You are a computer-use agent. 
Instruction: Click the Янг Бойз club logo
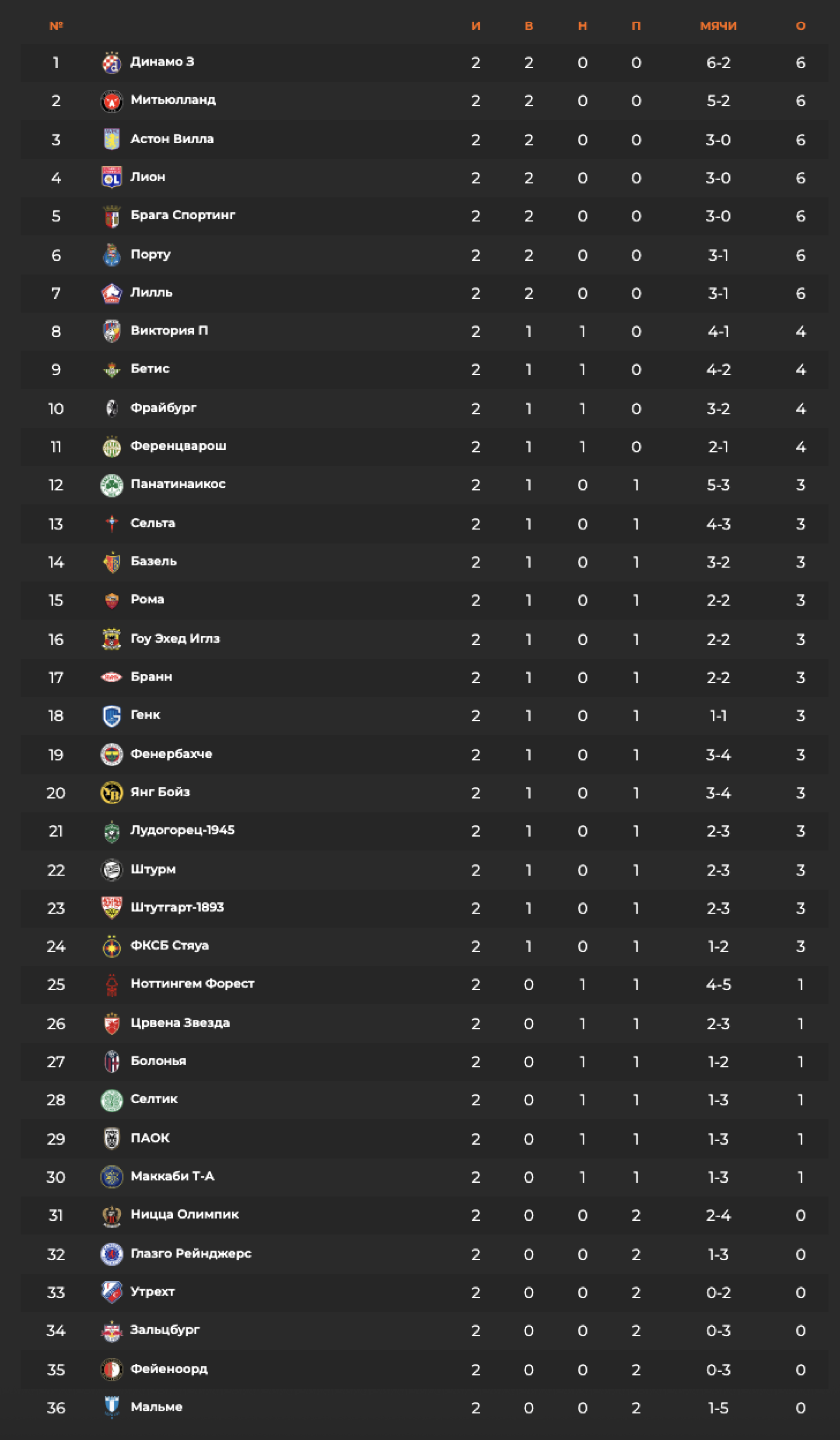(x=112, y=792)
